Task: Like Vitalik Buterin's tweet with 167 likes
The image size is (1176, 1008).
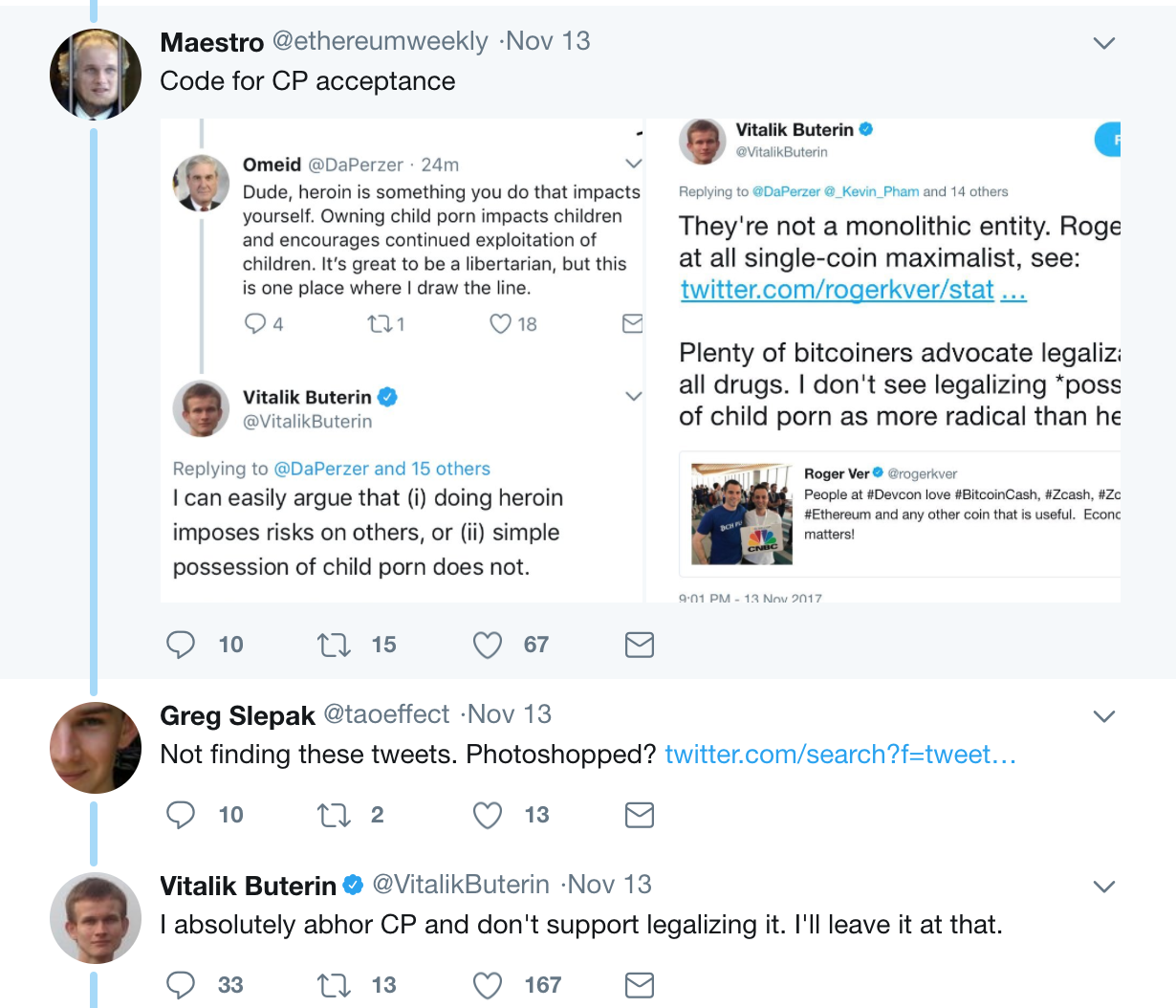Action: (x=488, y=985)
